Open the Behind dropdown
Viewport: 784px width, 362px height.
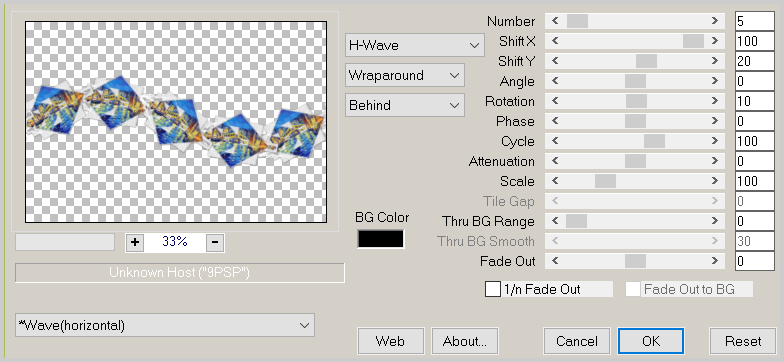pyautogui.click(x=404, y=106)
